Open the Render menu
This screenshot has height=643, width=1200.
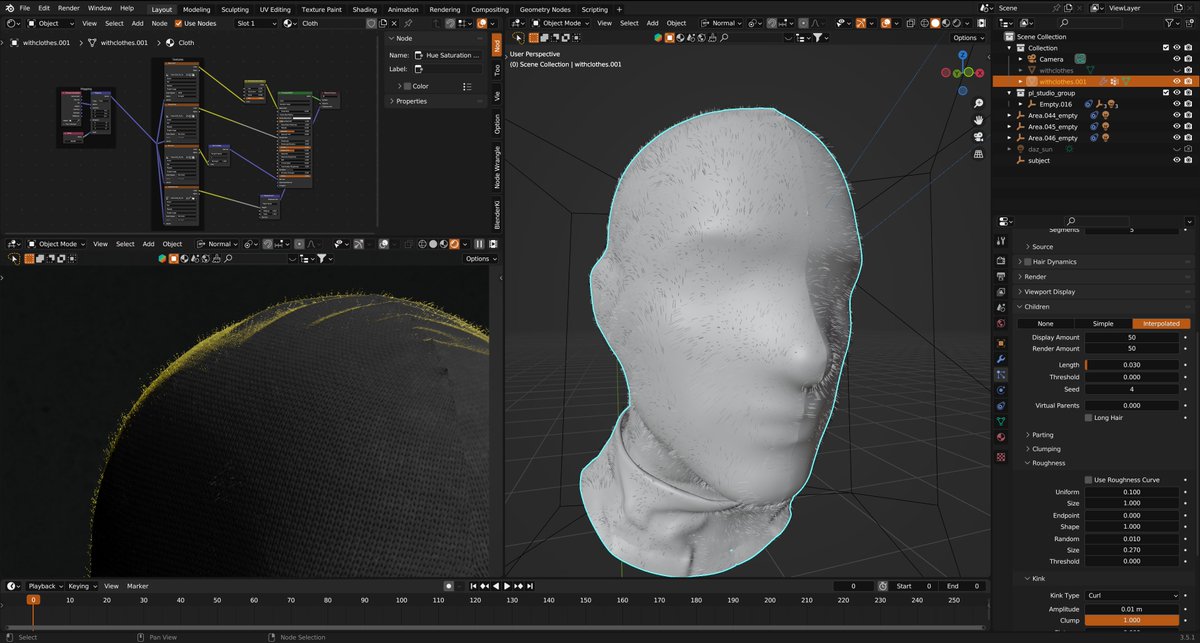(68, 8)
